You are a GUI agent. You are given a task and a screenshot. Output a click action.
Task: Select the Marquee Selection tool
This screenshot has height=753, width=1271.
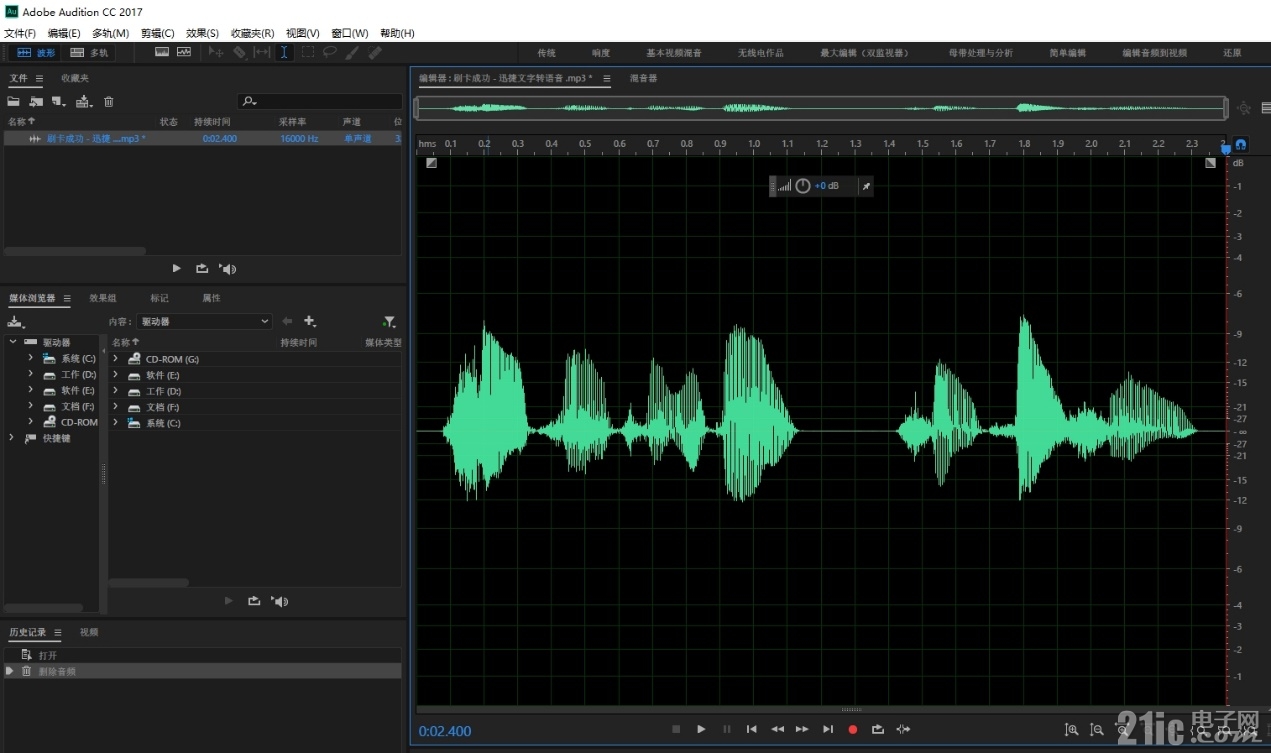307,52
